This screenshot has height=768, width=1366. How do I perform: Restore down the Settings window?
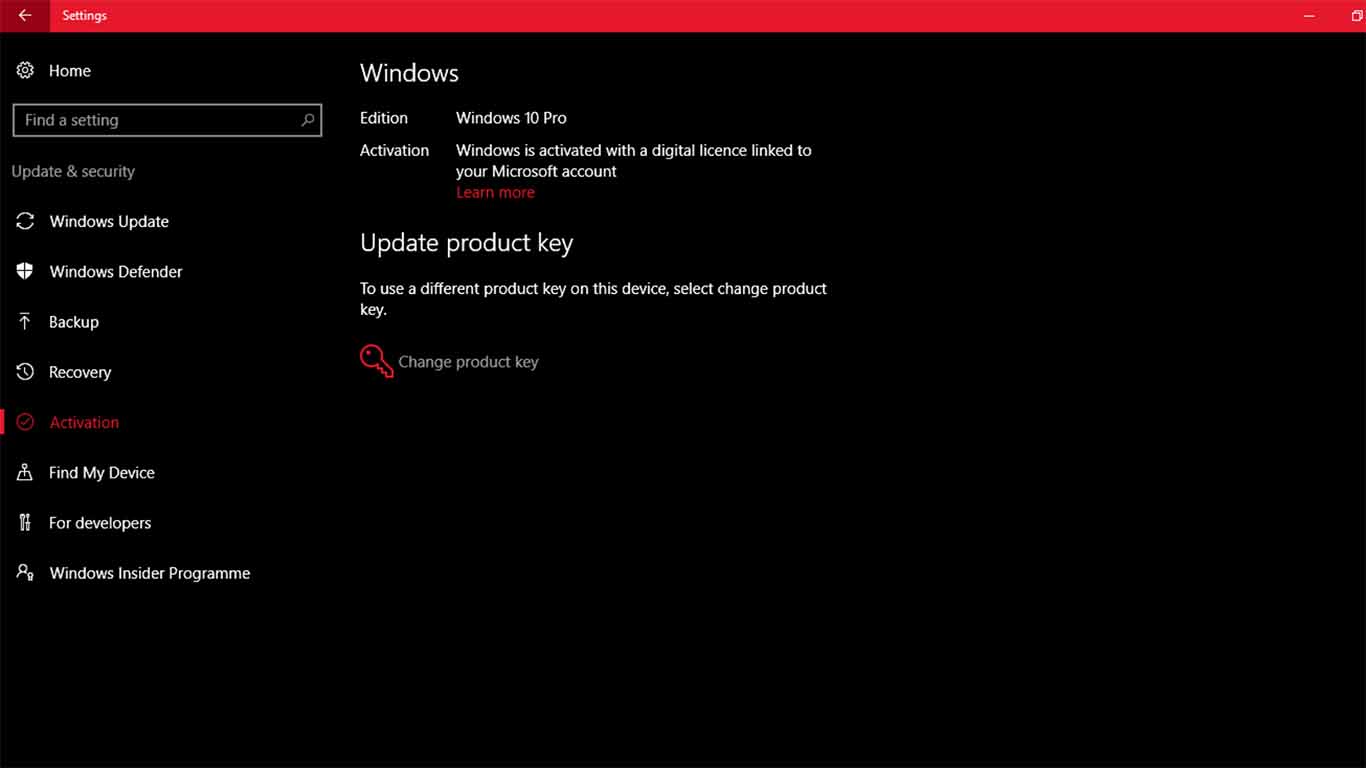pos(1356,15)
